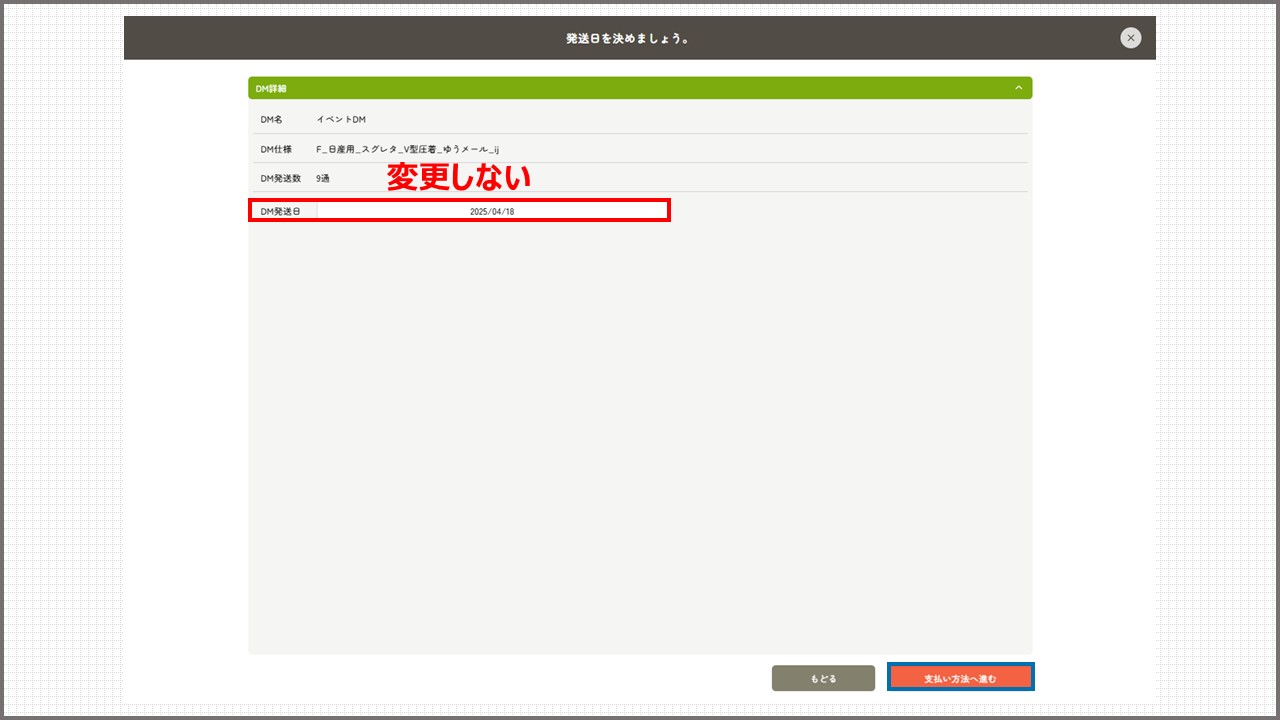
Task: Click the 支払い方法へ進む button
Action: (x=960, y=678)
